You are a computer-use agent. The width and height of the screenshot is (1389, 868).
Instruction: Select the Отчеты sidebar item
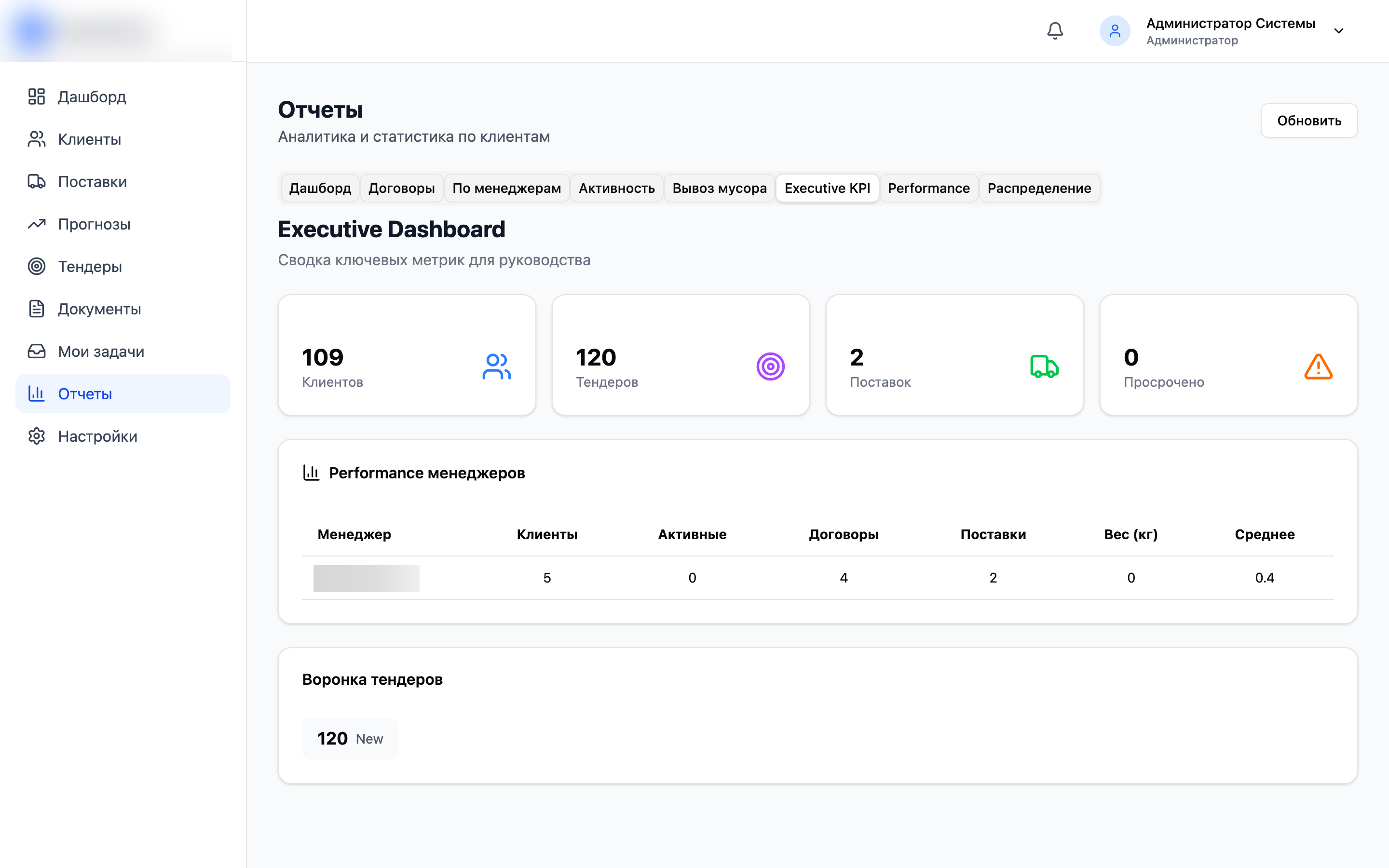[123, 394]
